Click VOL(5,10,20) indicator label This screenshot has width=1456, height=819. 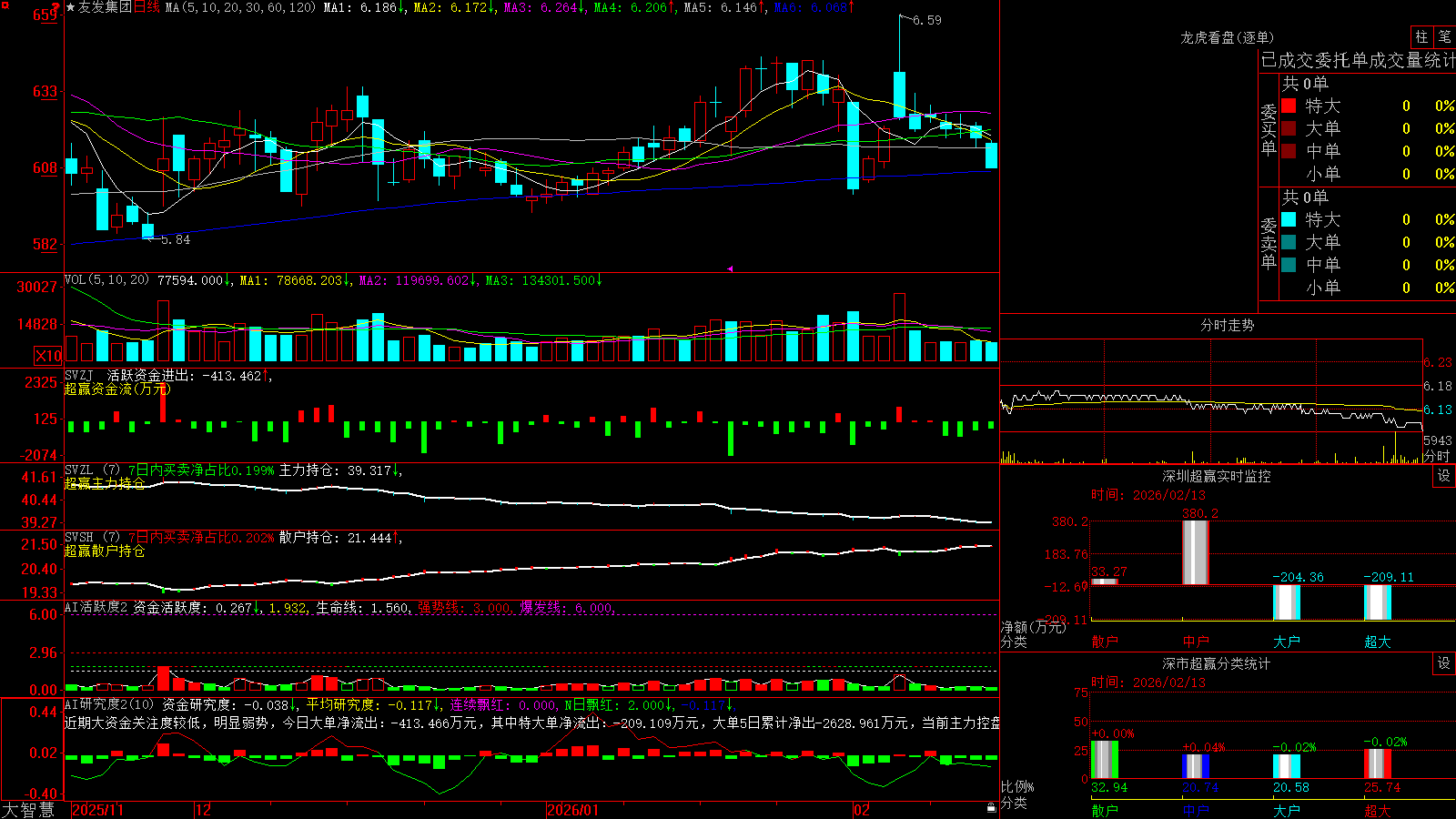pos(107,280)
